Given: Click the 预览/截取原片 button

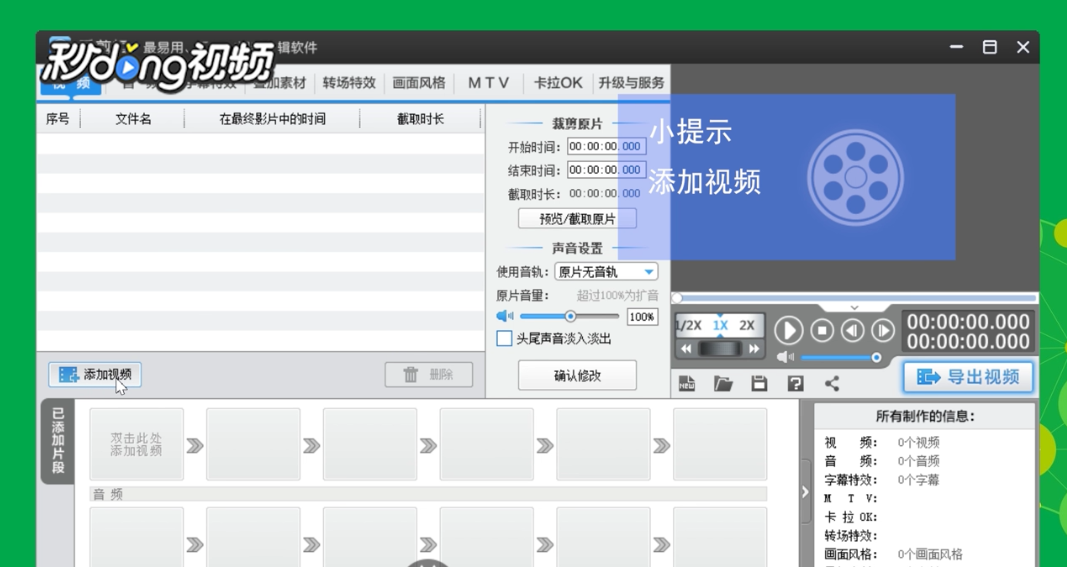Looking at the screenshot, I should click(x=577, y=218).
